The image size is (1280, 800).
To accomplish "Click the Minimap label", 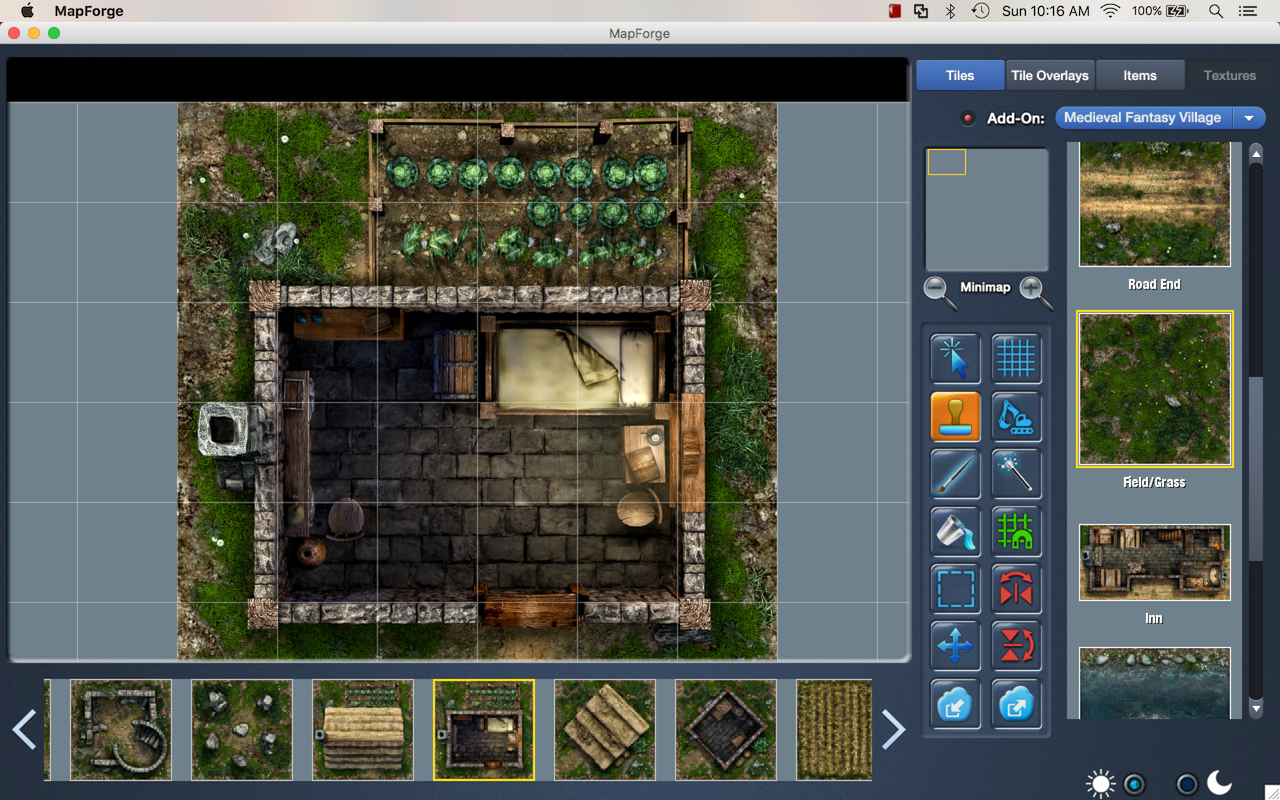I will point(985,287).
